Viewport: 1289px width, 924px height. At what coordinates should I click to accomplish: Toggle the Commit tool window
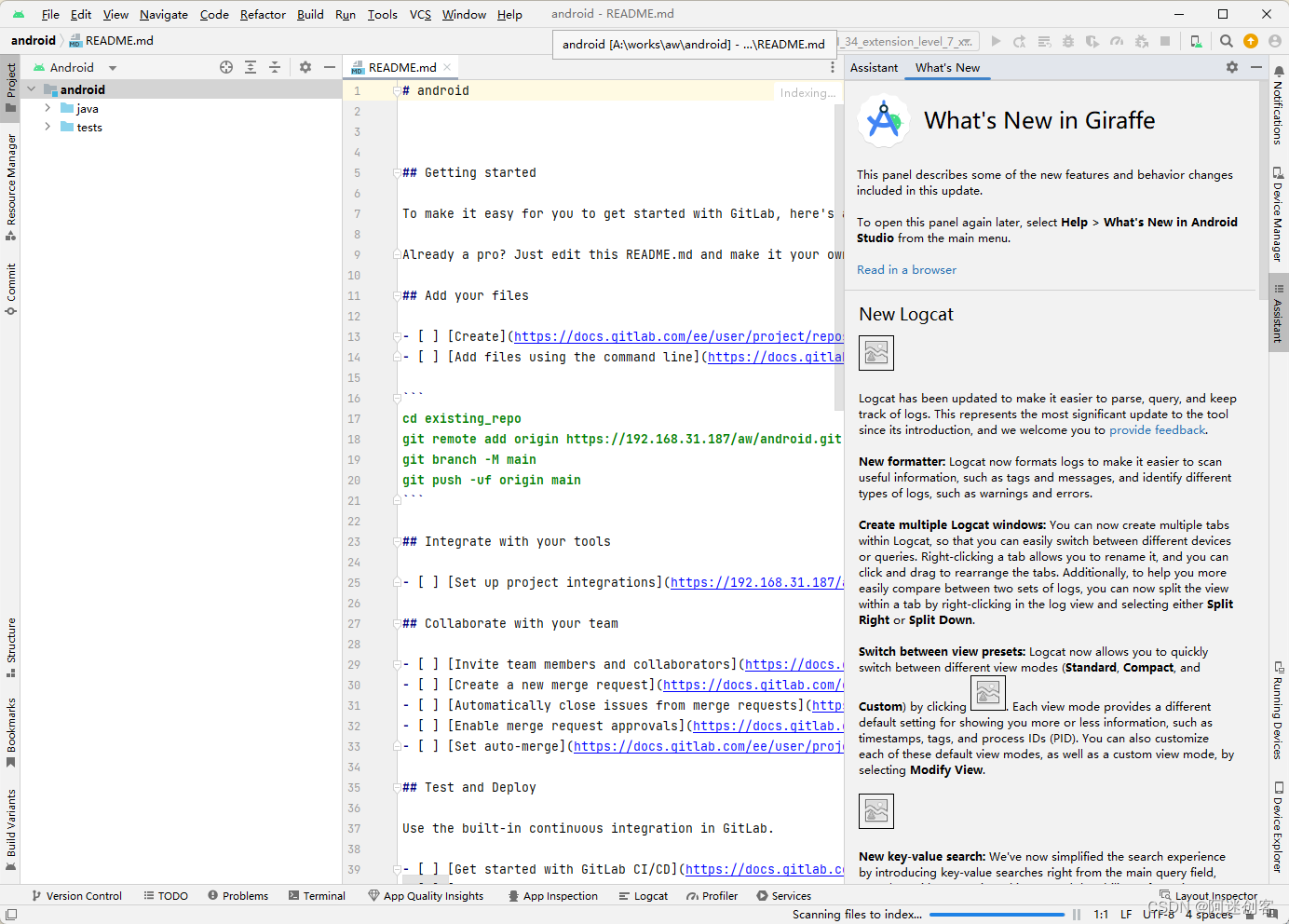(10, 290)
